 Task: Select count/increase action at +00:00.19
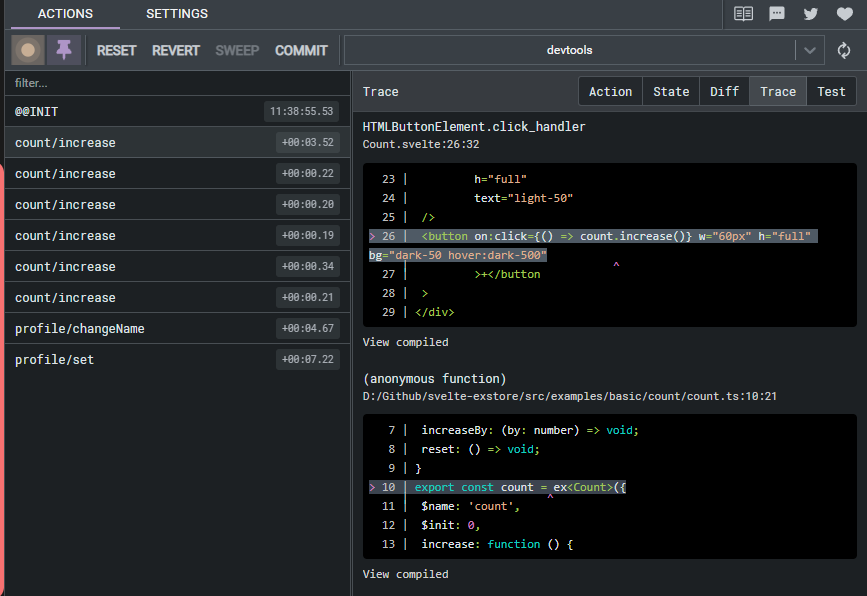(177, 235)
